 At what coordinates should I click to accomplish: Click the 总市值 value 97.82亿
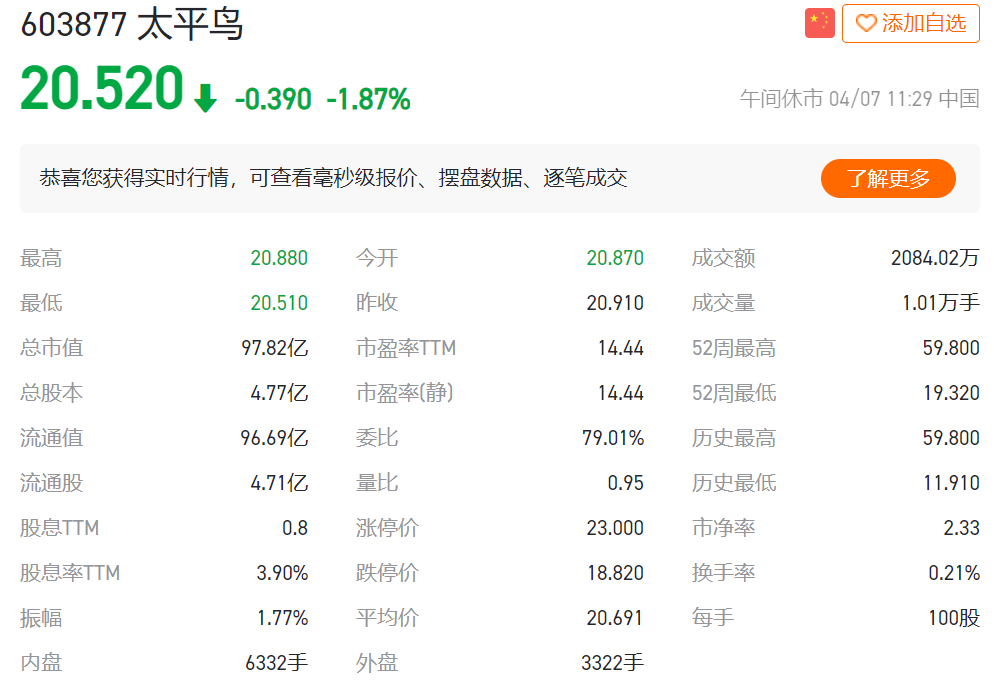point(275,348)
